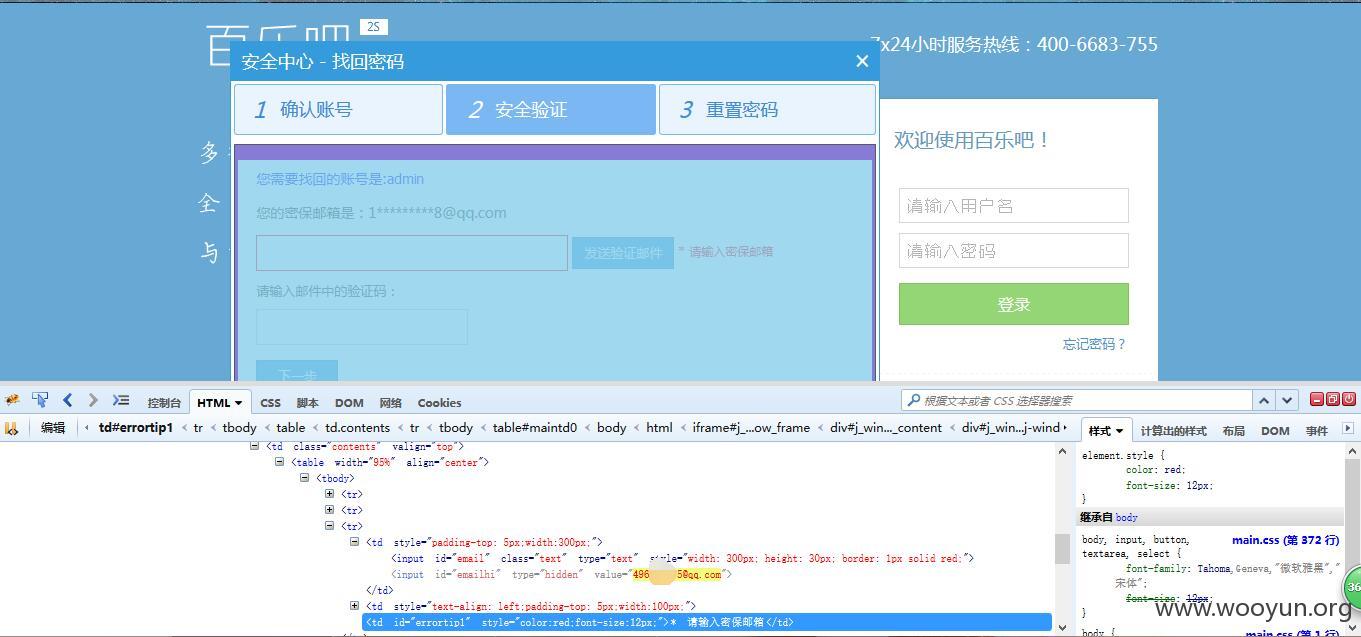The height and width of the screenshot is (637, 1361).
Task: Select the highlighted td id="errortip1" row
Action: pyautogui.click(x=707, y=622)
